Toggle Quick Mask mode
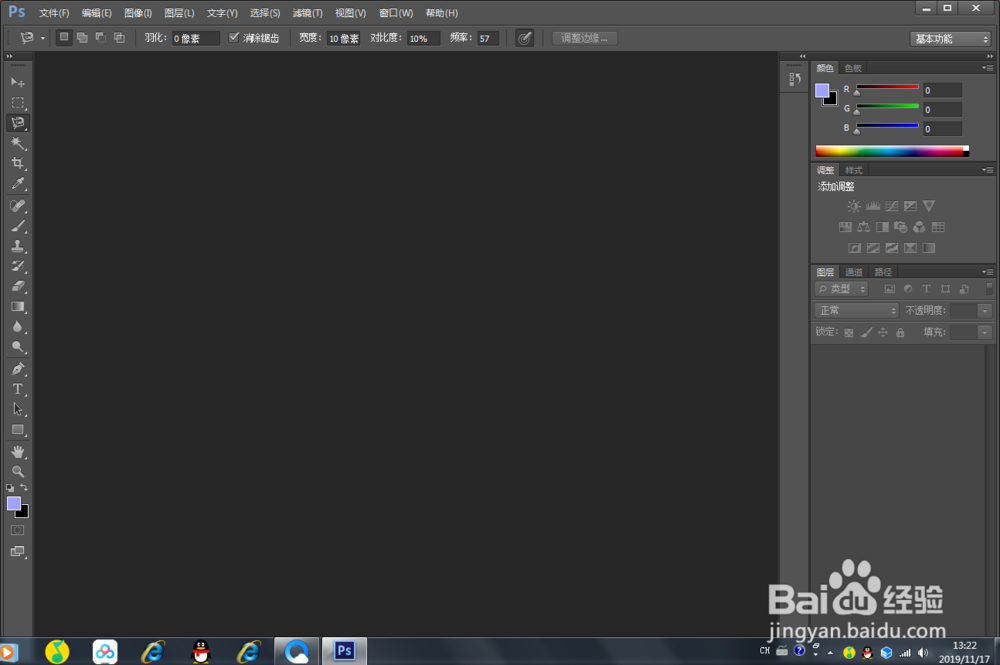This screenshot has height=665, width=1000. point(17,530)
